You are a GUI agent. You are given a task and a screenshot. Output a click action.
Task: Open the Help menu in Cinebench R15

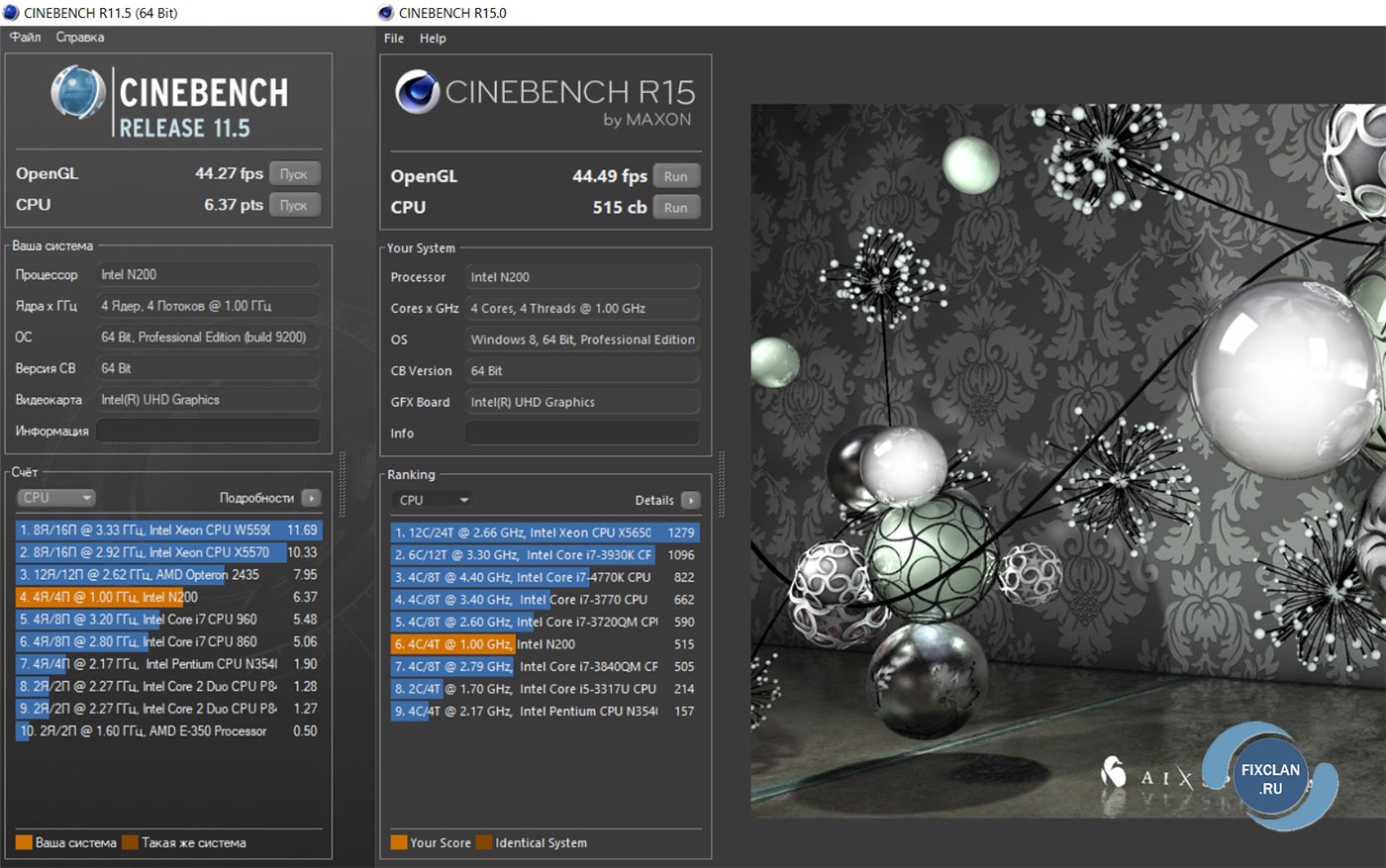click(x=433, y=38)
